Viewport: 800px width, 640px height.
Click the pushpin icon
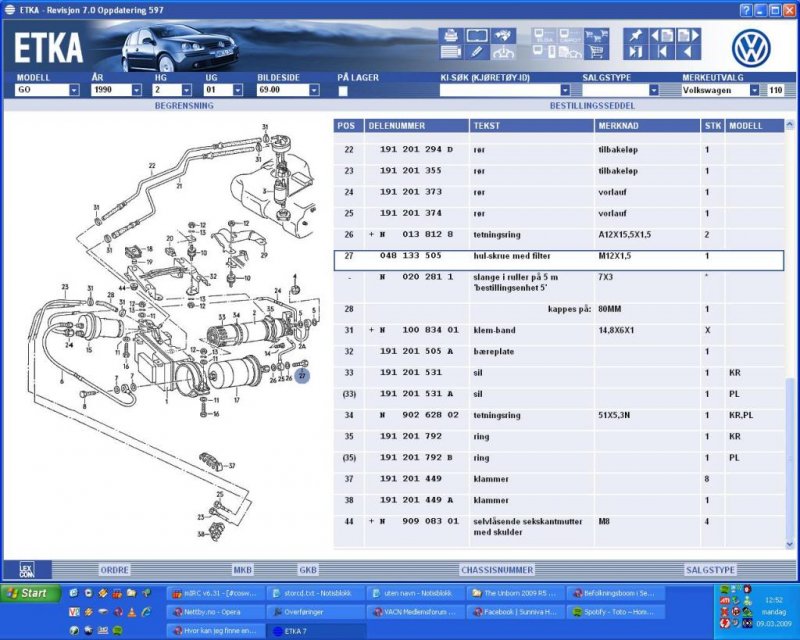[635, 35]
